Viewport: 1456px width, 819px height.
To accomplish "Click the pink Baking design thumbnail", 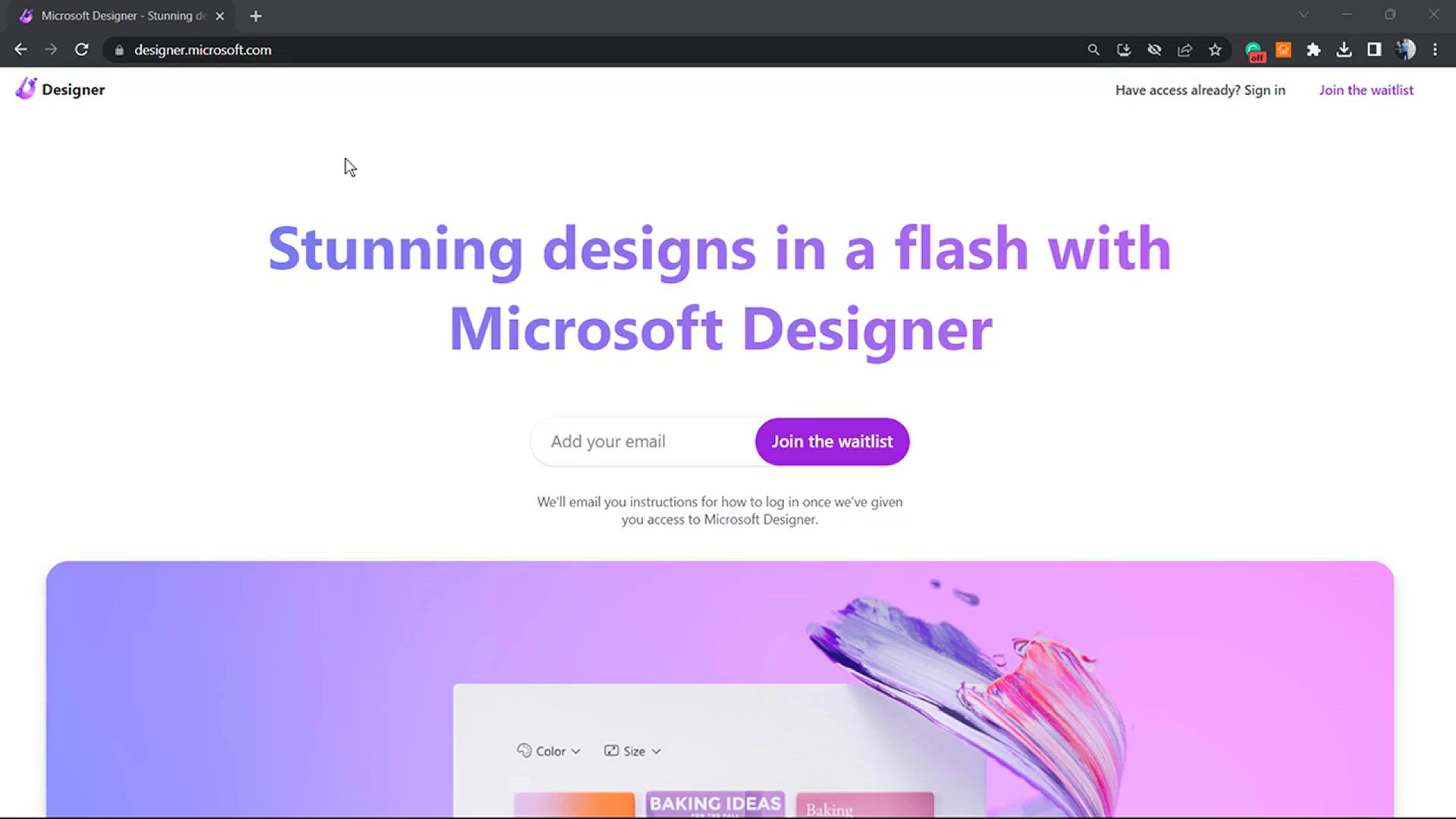I will pyautogui.click(x=864, y=805).
